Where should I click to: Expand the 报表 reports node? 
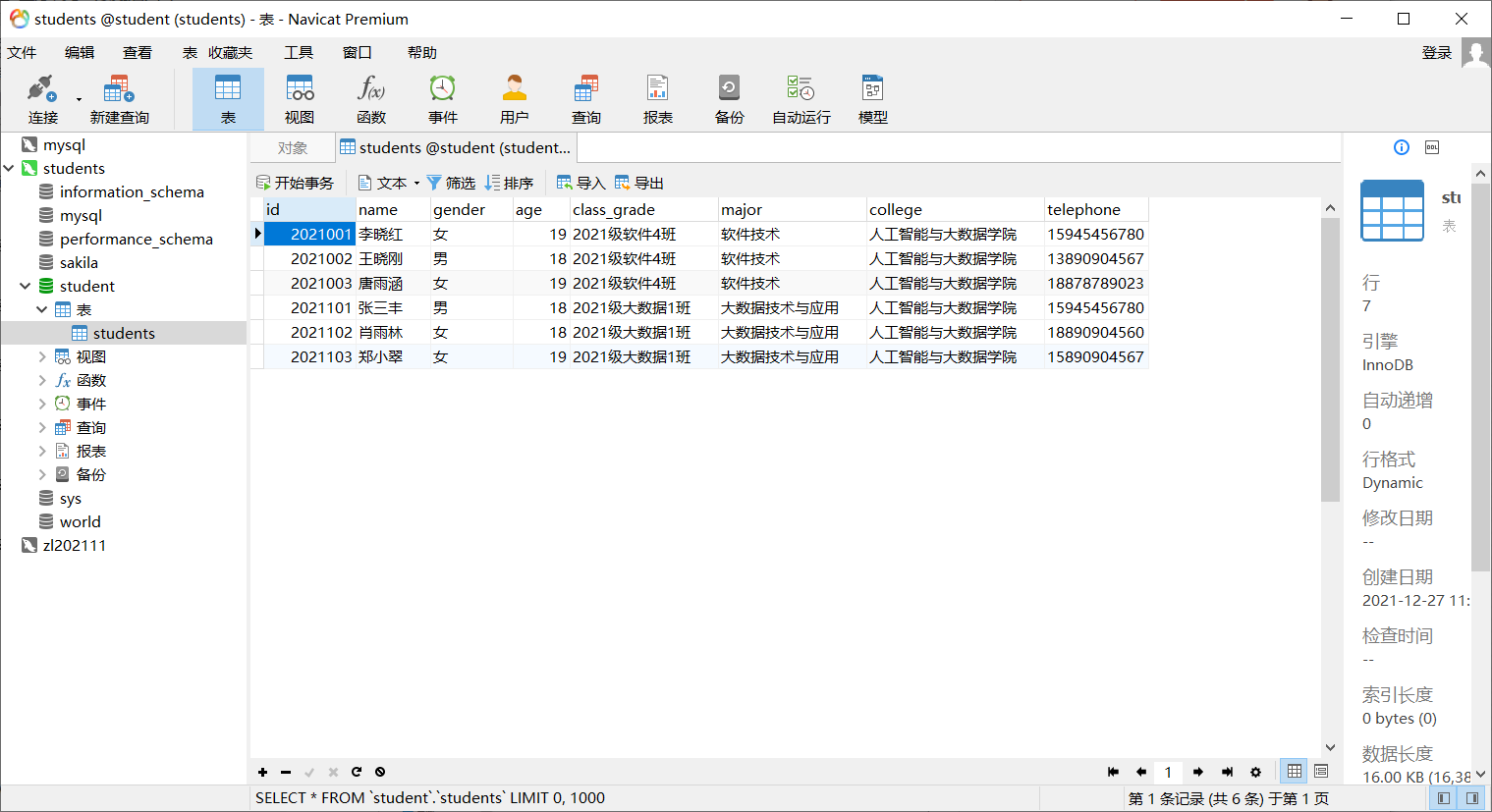pos(42,451)
